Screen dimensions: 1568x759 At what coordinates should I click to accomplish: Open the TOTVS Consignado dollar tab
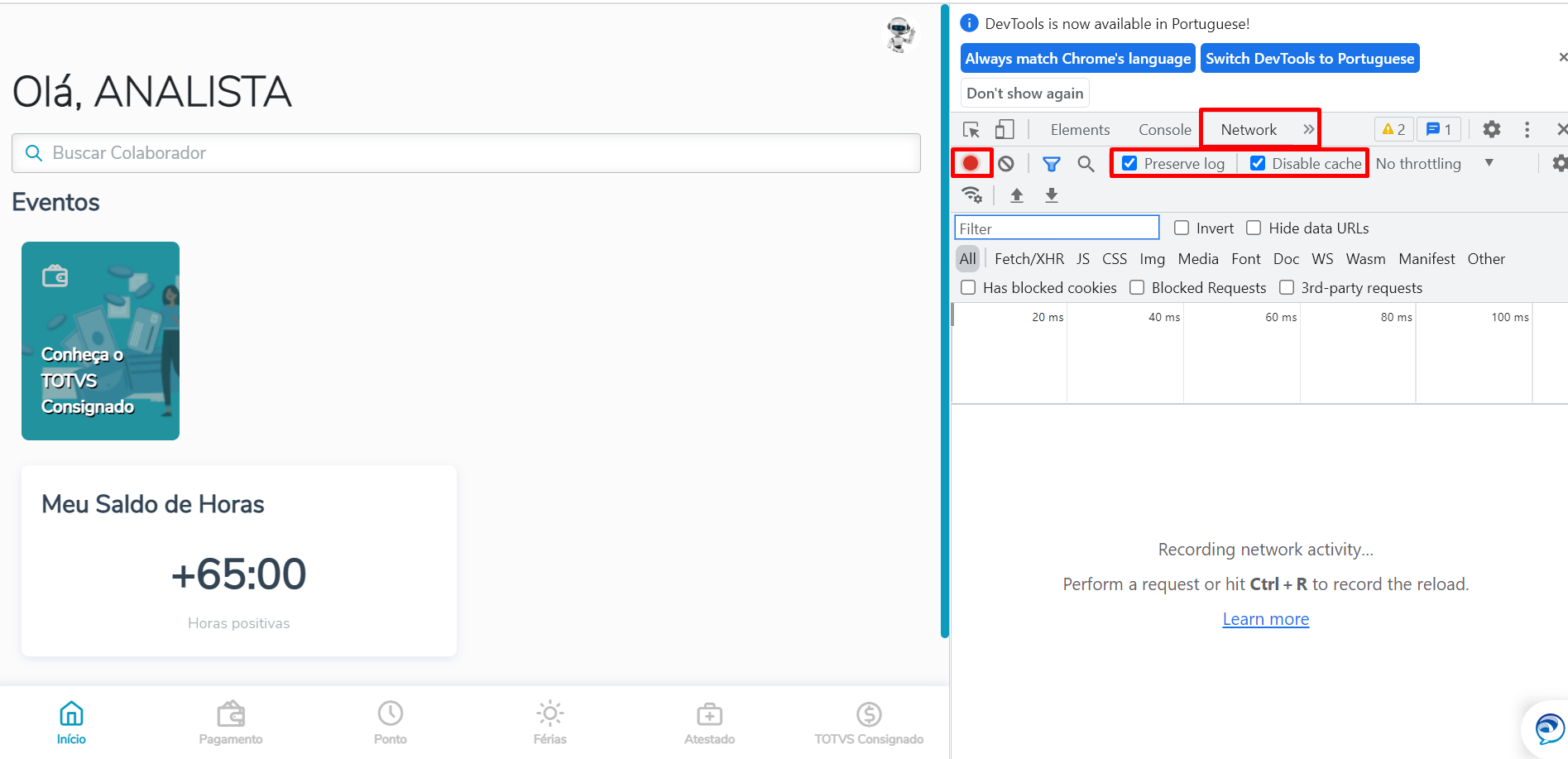(x=869, y=723)
